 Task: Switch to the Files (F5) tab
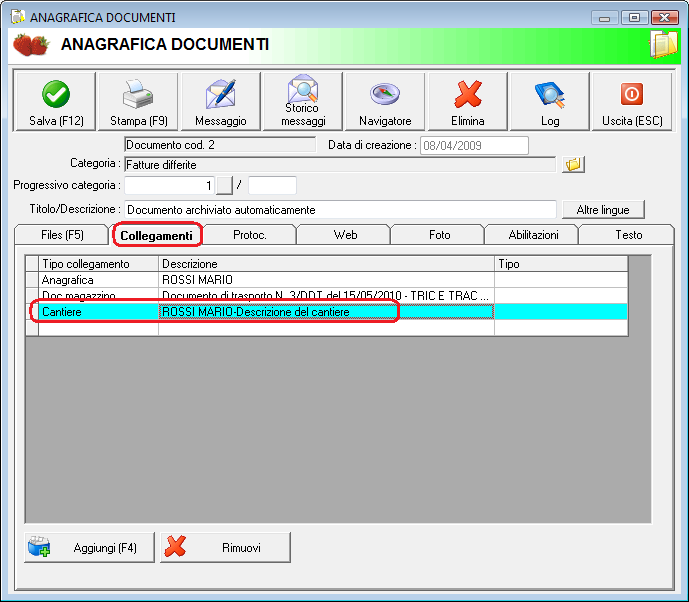tap(62, 235)
